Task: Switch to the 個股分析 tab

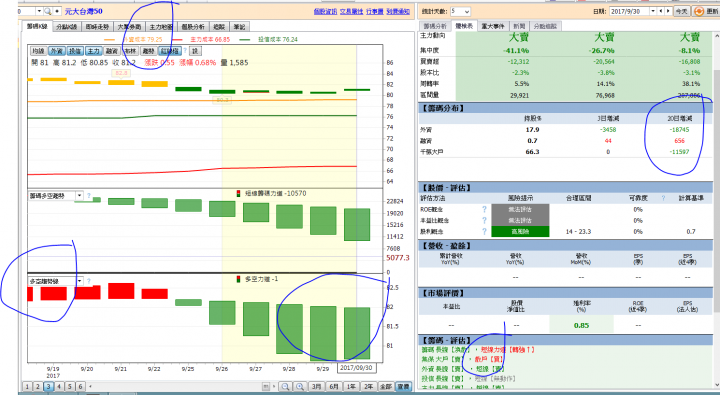Action: 193,27
